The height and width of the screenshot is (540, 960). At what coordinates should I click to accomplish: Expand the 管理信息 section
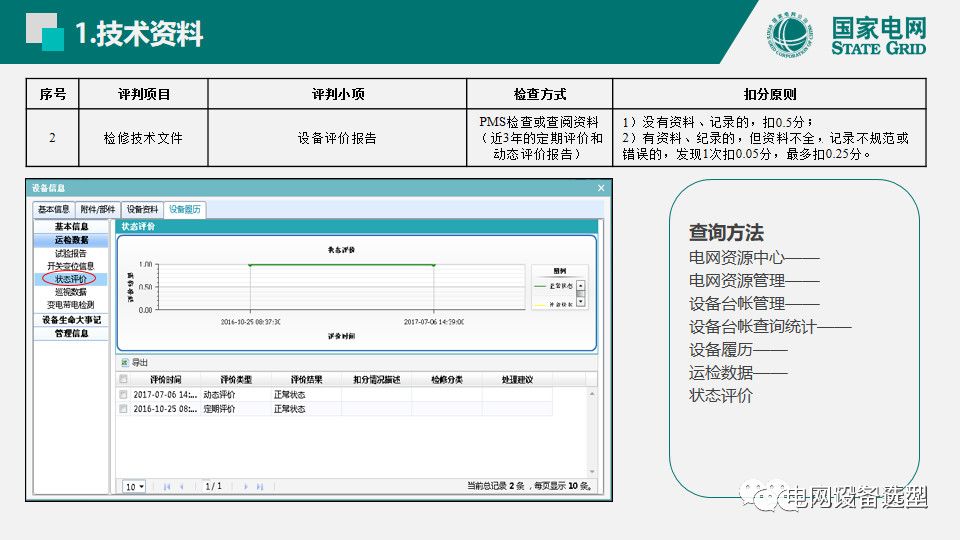pos(72,334)
